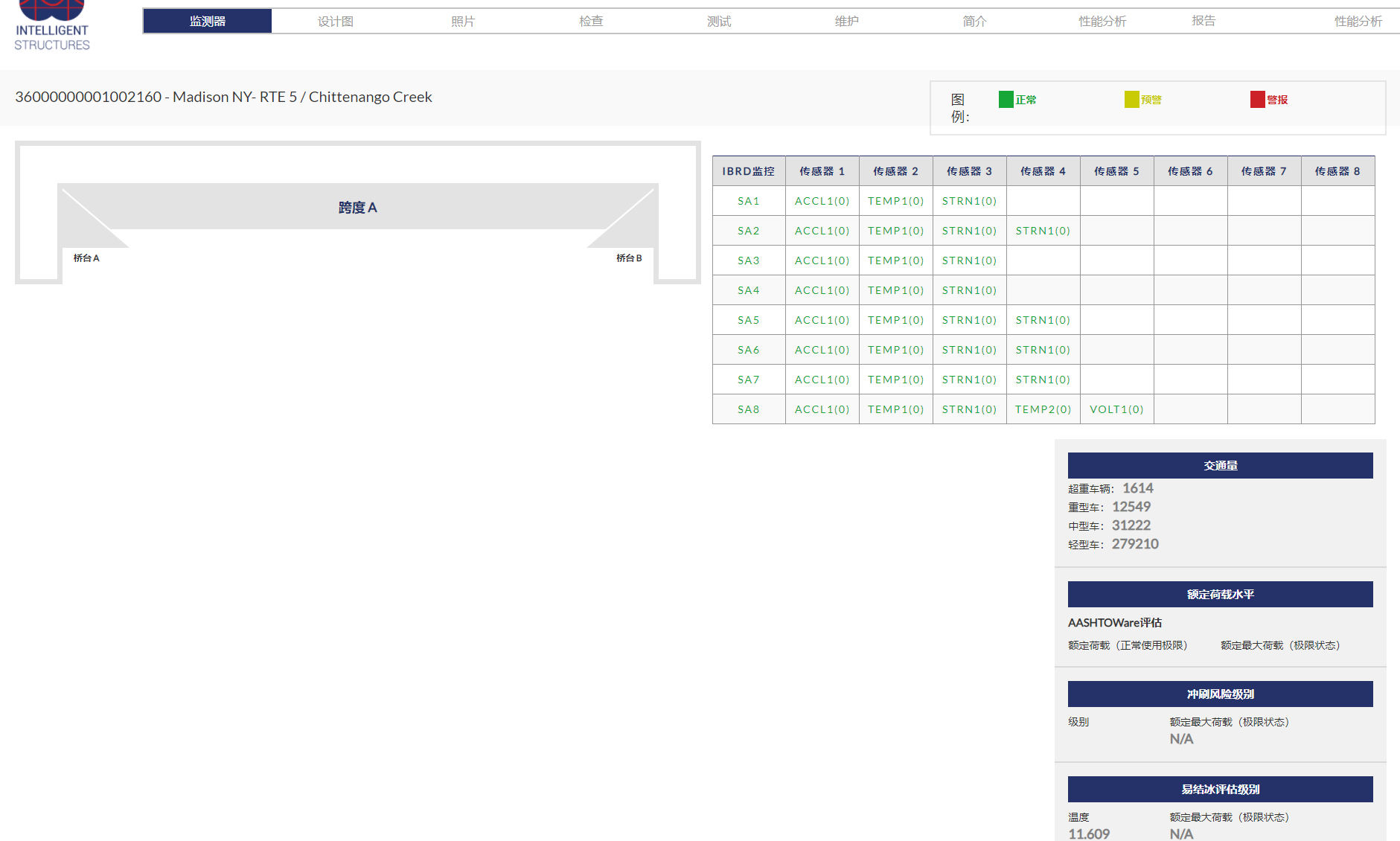Select 桥台 A abutment in diagram

click(x=86, y=258)
